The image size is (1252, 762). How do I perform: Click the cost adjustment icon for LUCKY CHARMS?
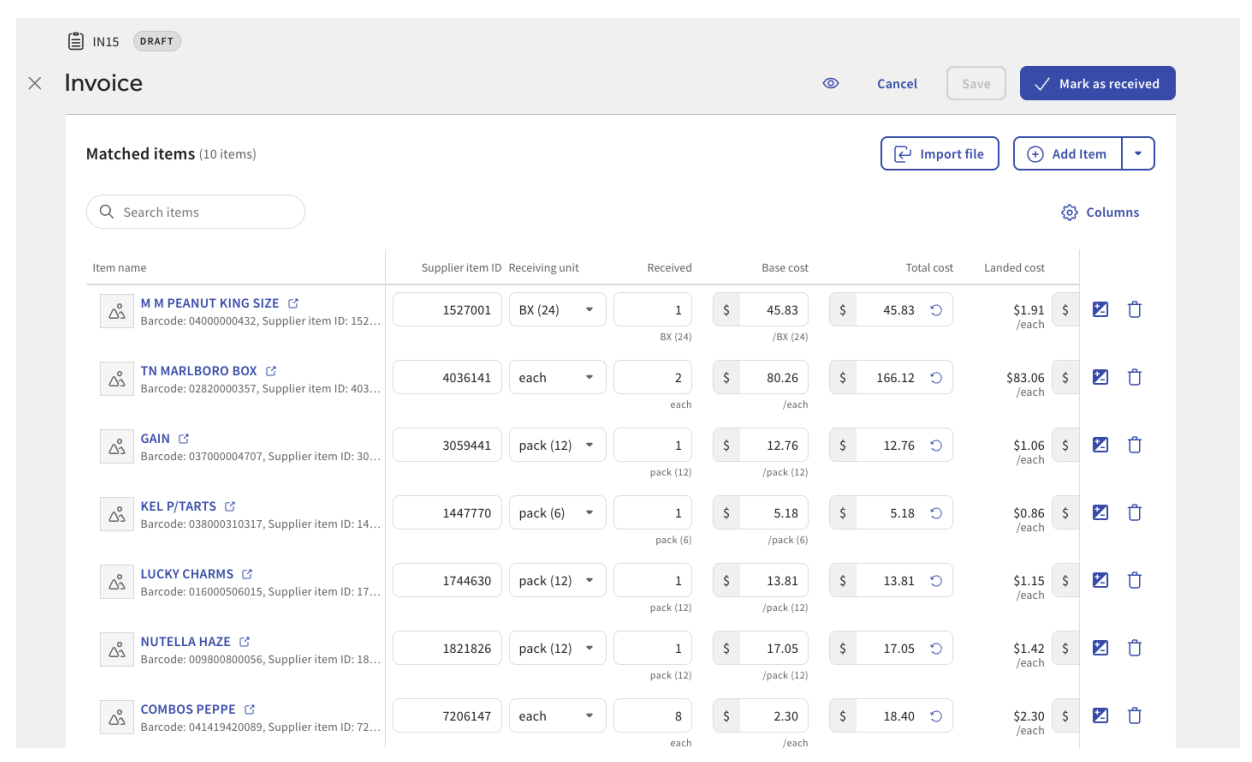(1100, 580)
